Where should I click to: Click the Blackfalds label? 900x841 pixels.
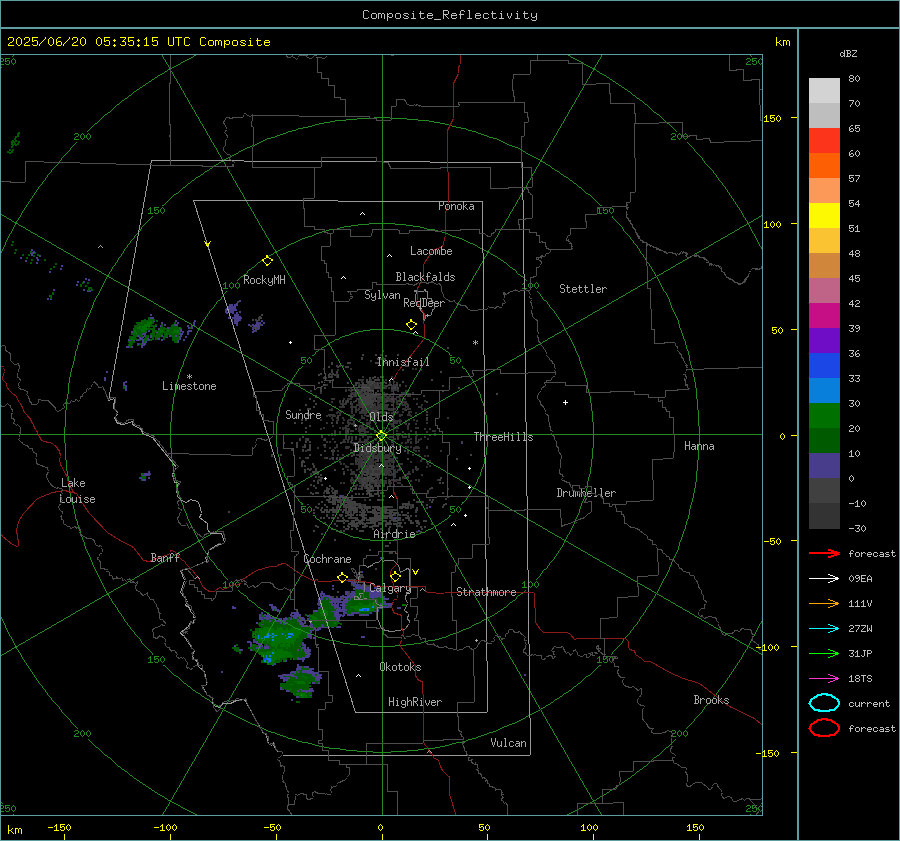pos(425,277)
